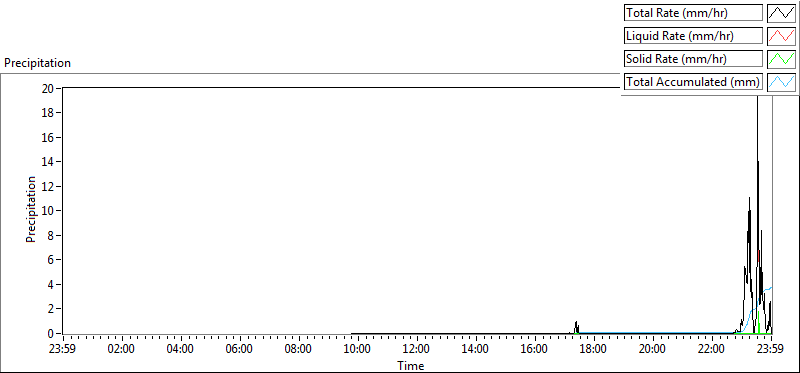Click the 14:00 time axis label
Viewport: 800px width, 373px height.
[476, 350]
